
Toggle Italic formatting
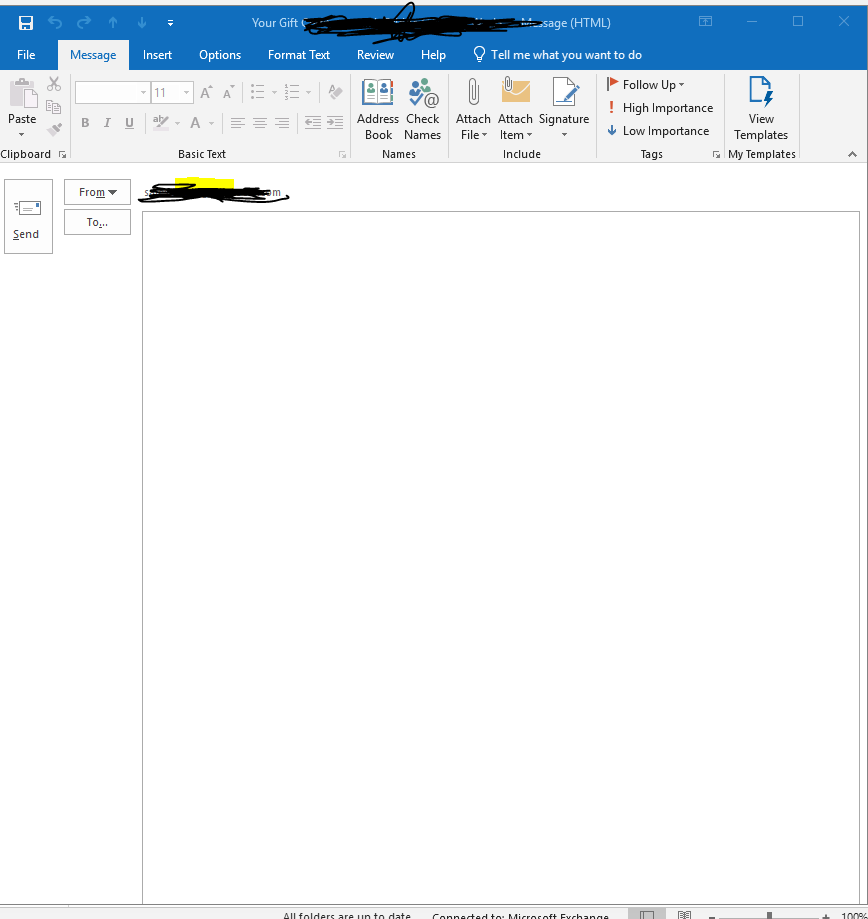[107, 123]
